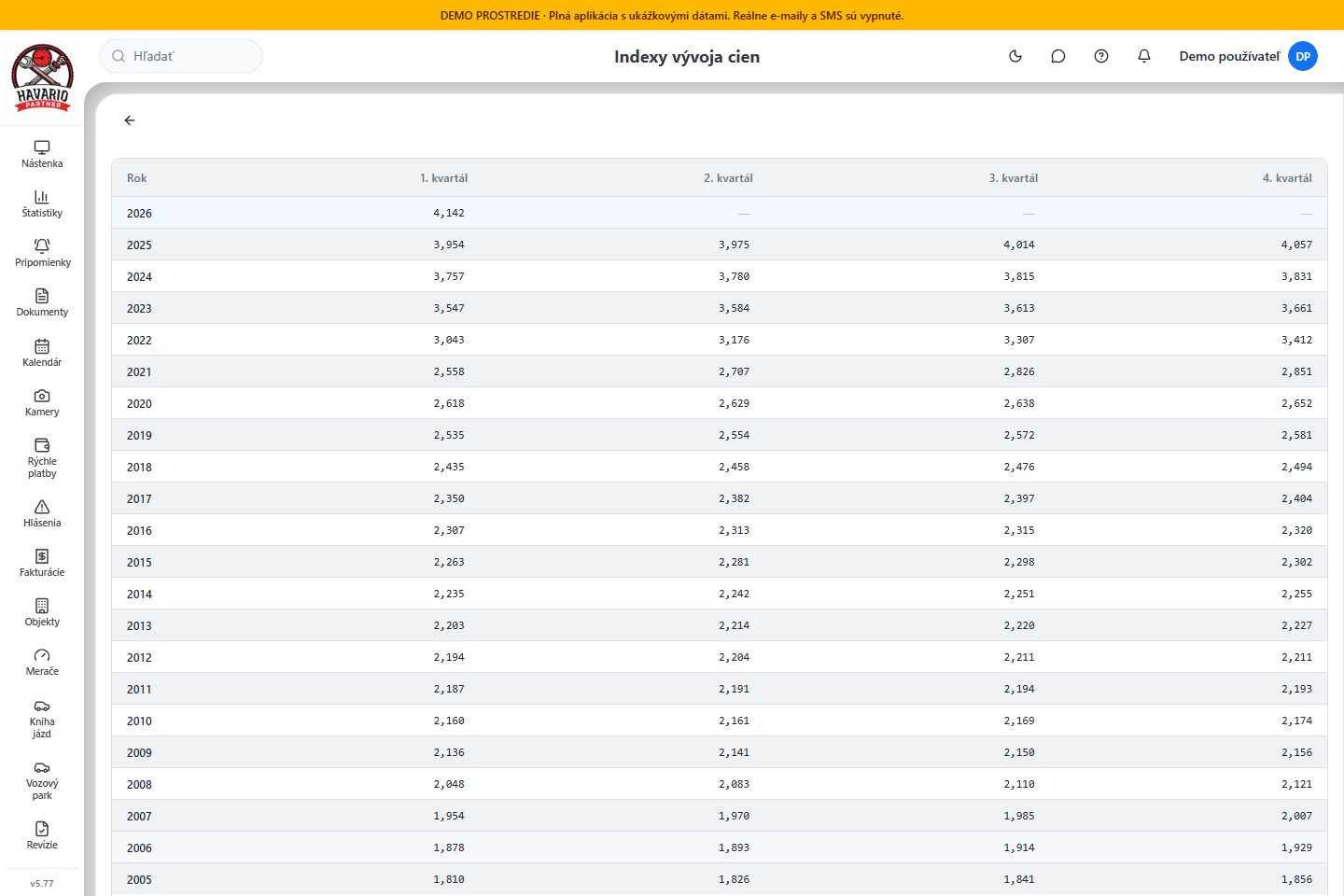Open the chat messages icon
This screenshot has height=896, width=1344.
coord(1058,56)
